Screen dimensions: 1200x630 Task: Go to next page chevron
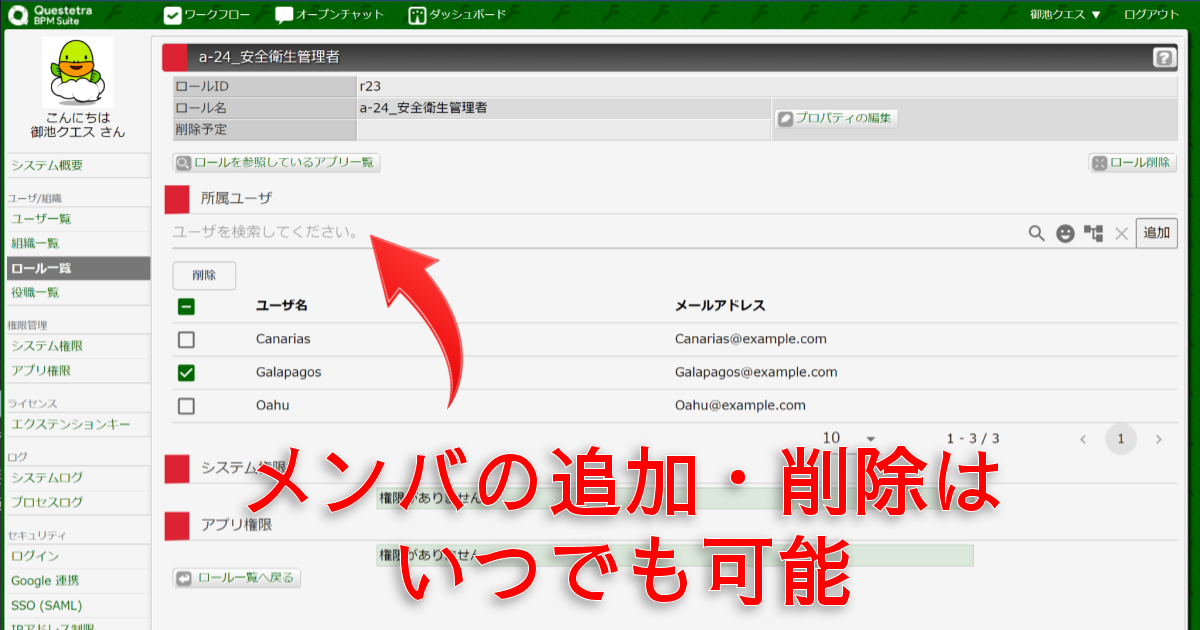(x=1158, y=439)
